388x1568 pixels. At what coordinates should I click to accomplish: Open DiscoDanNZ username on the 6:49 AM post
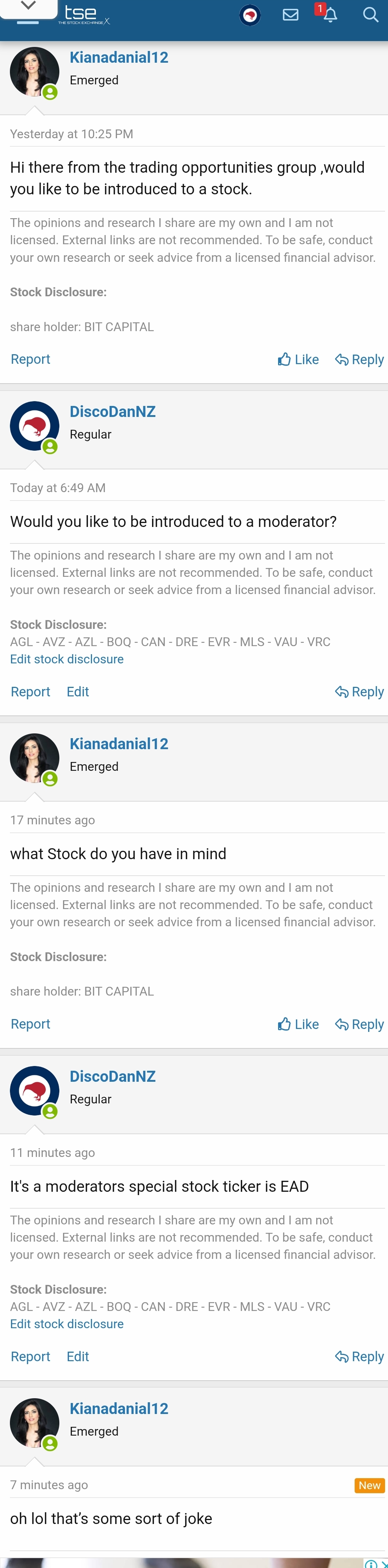[112, 412]
